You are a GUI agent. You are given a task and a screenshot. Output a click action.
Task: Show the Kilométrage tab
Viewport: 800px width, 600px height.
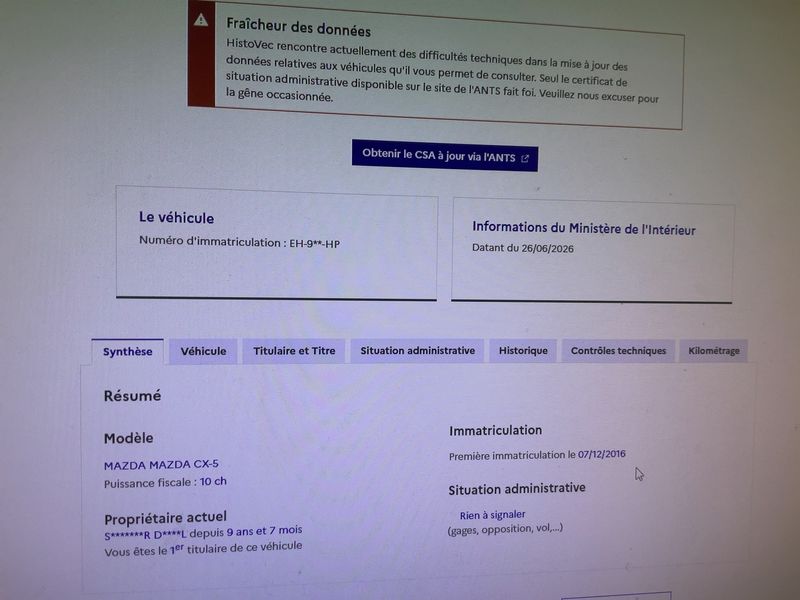[x=713, y=351]
